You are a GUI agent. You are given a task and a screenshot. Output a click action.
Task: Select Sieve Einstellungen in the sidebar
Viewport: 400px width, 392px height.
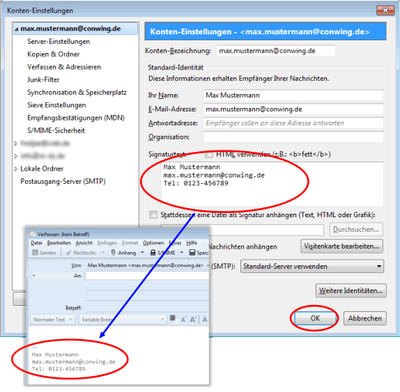pos(57,105)
